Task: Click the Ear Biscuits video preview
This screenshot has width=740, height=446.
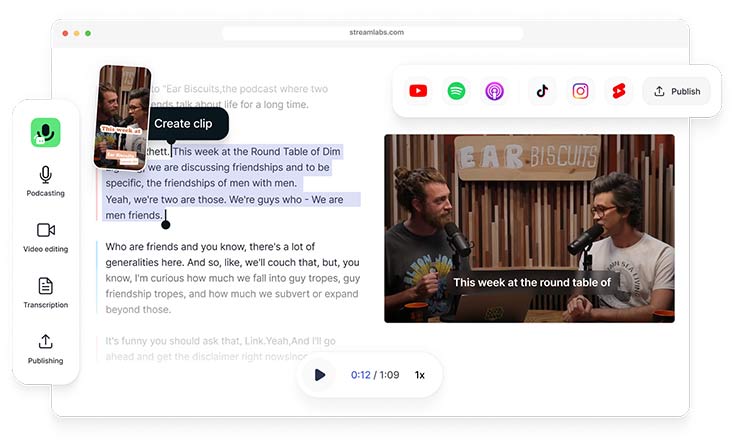Action: (x=529, y=228)
